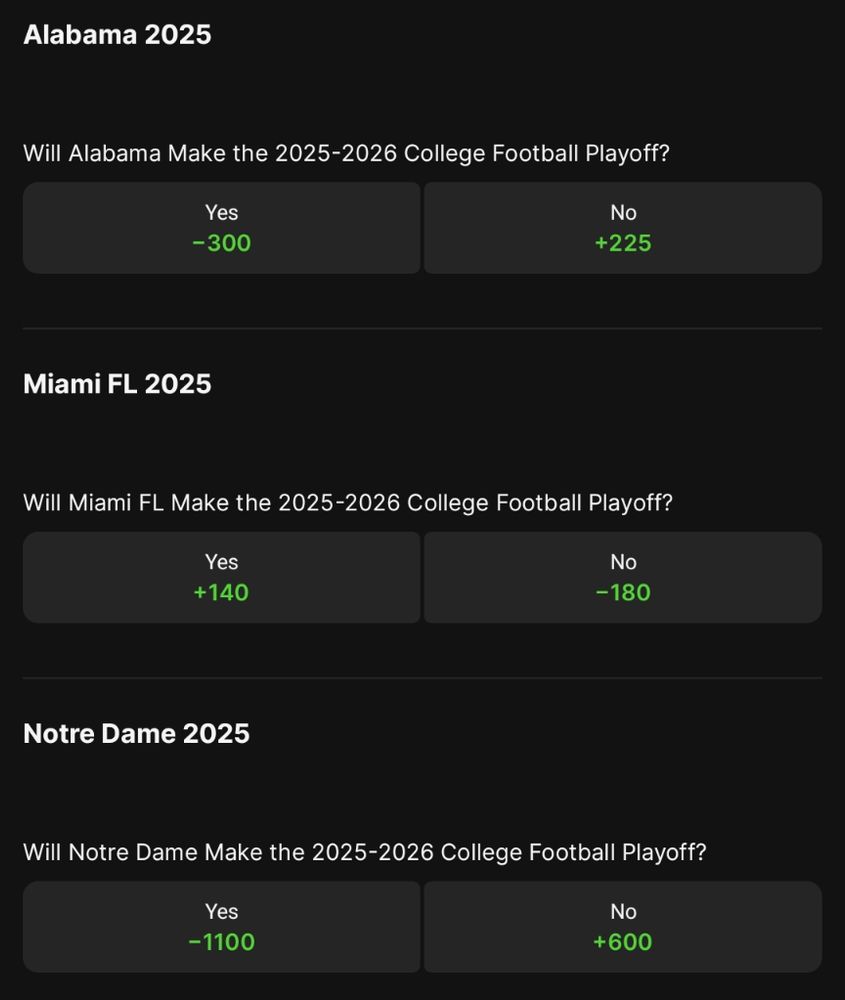The image size is (845, 1000).
Task: Tap the +140 odds value
Action: 221,593
